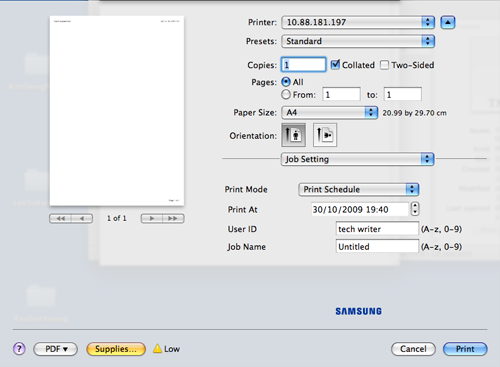Open help with question mark icon
500x367 pixels.
tap(19, 349)
